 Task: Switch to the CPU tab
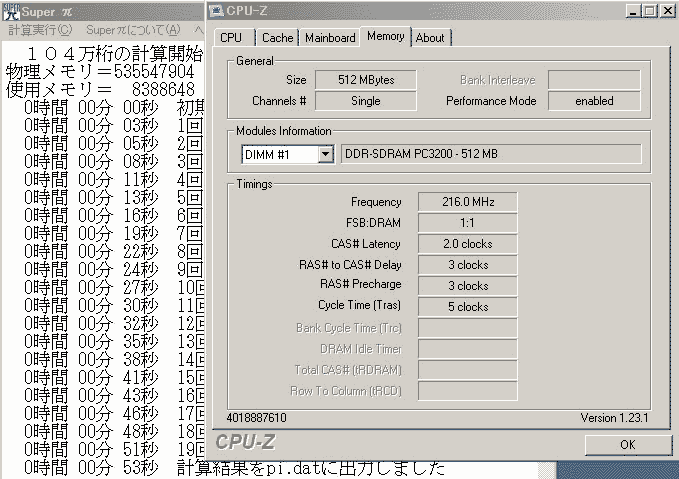click(231, 38)
